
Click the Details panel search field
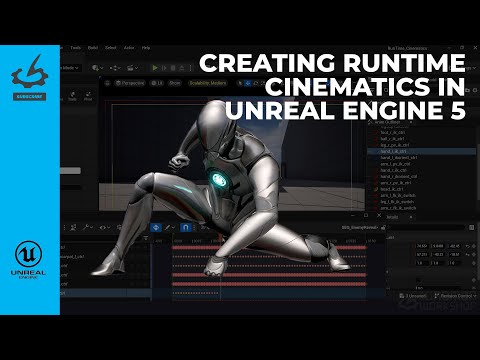click(x=427, y=227)
